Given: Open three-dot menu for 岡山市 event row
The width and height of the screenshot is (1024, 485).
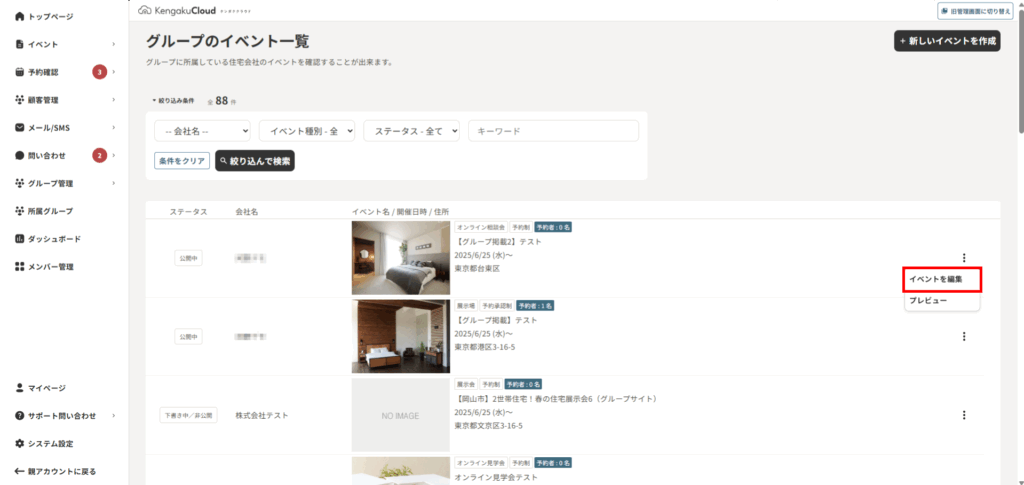Looking at the screenshot, I should click(x=963, y=415).
